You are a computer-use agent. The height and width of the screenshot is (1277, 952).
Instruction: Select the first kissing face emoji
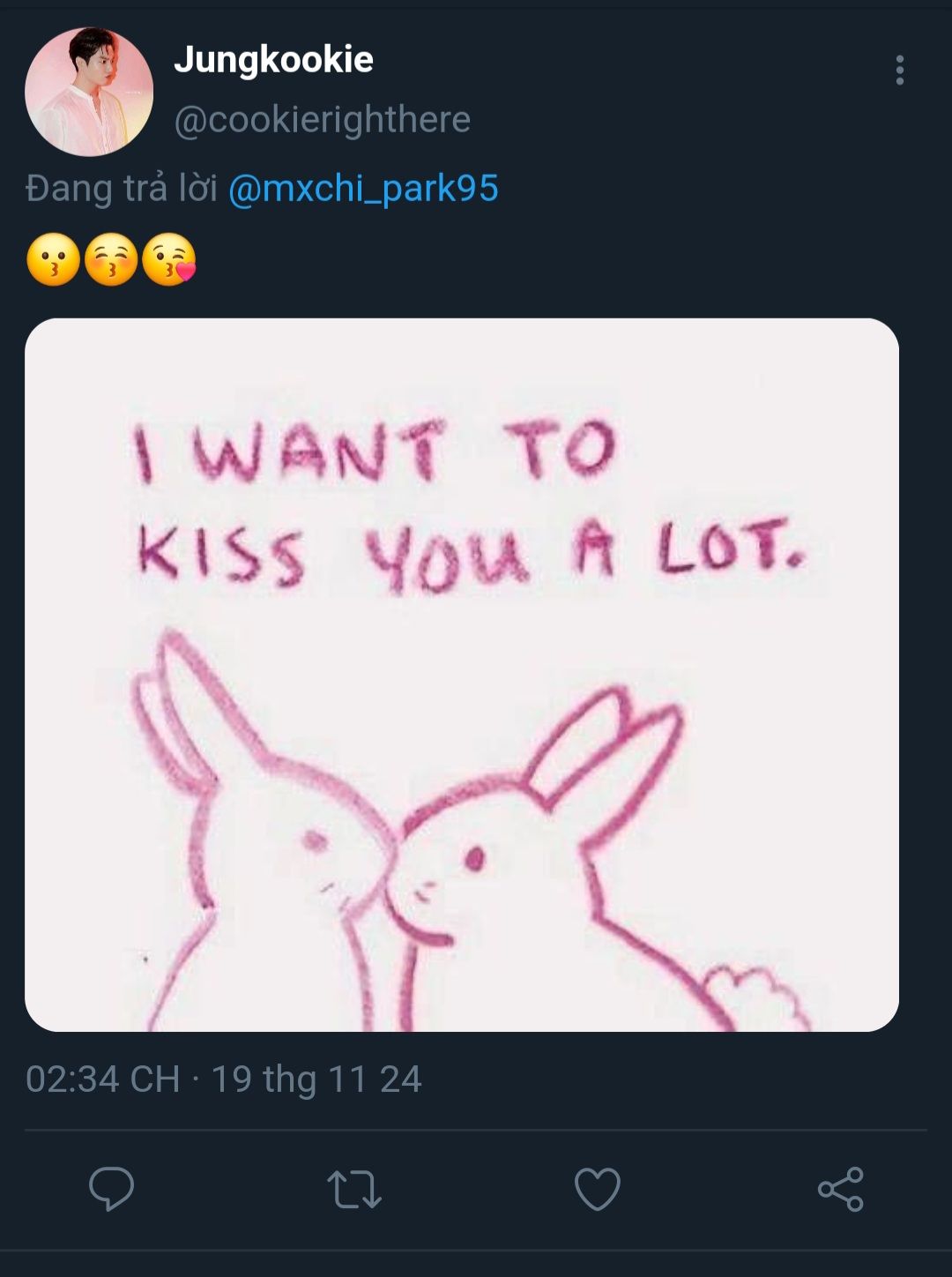(x=54, y=259)
